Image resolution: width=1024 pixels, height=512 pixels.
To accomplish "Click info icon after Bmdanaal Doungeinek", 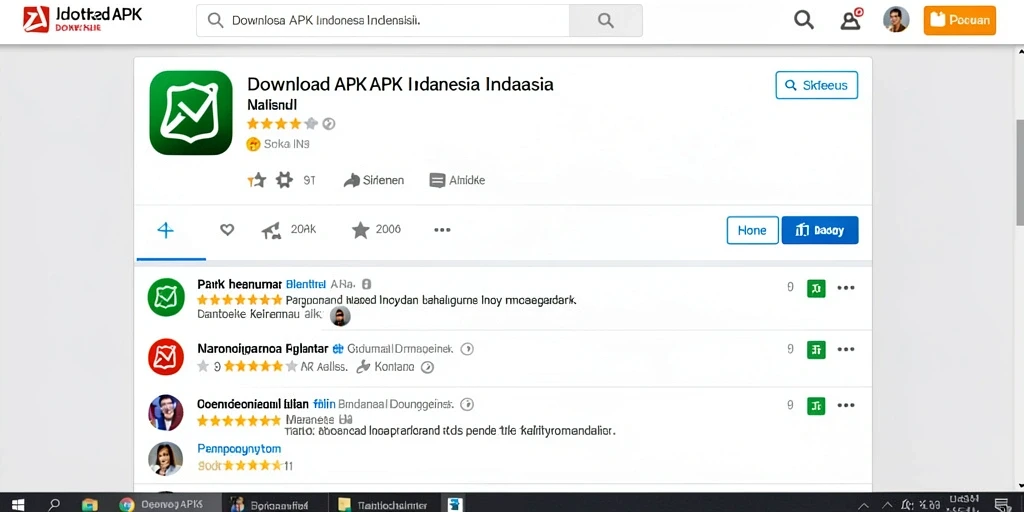I will point(467,404).
